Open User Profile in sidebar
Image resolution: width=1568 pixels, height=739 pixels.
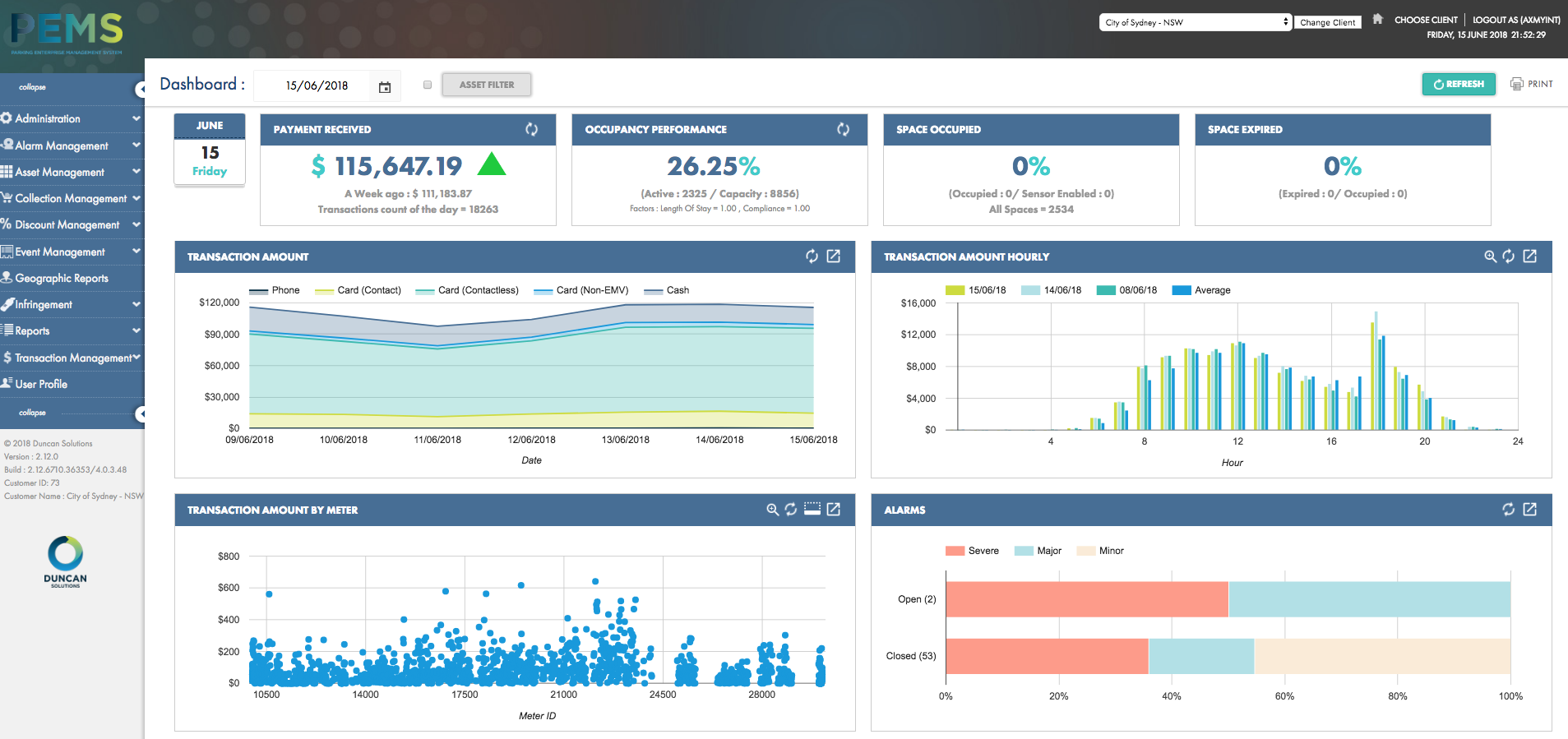41,384
